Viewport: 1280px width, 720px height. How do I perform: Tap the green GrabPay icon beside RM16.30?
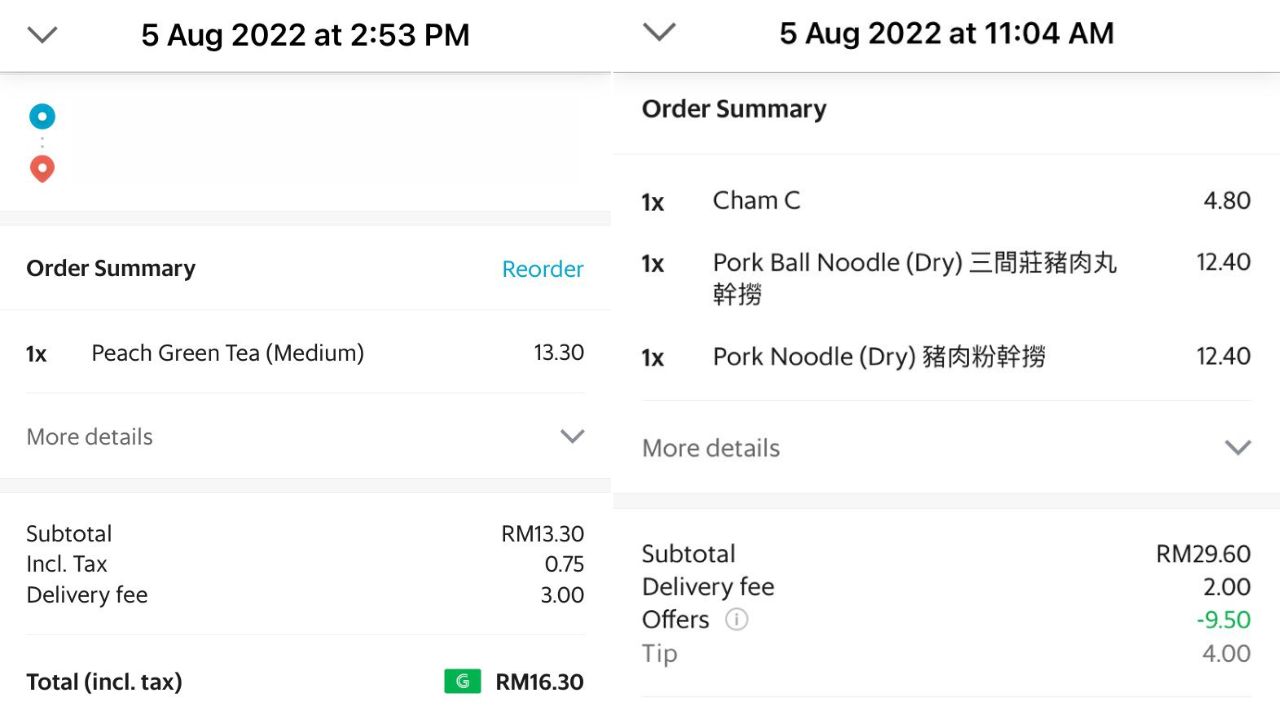pos(463,682)
